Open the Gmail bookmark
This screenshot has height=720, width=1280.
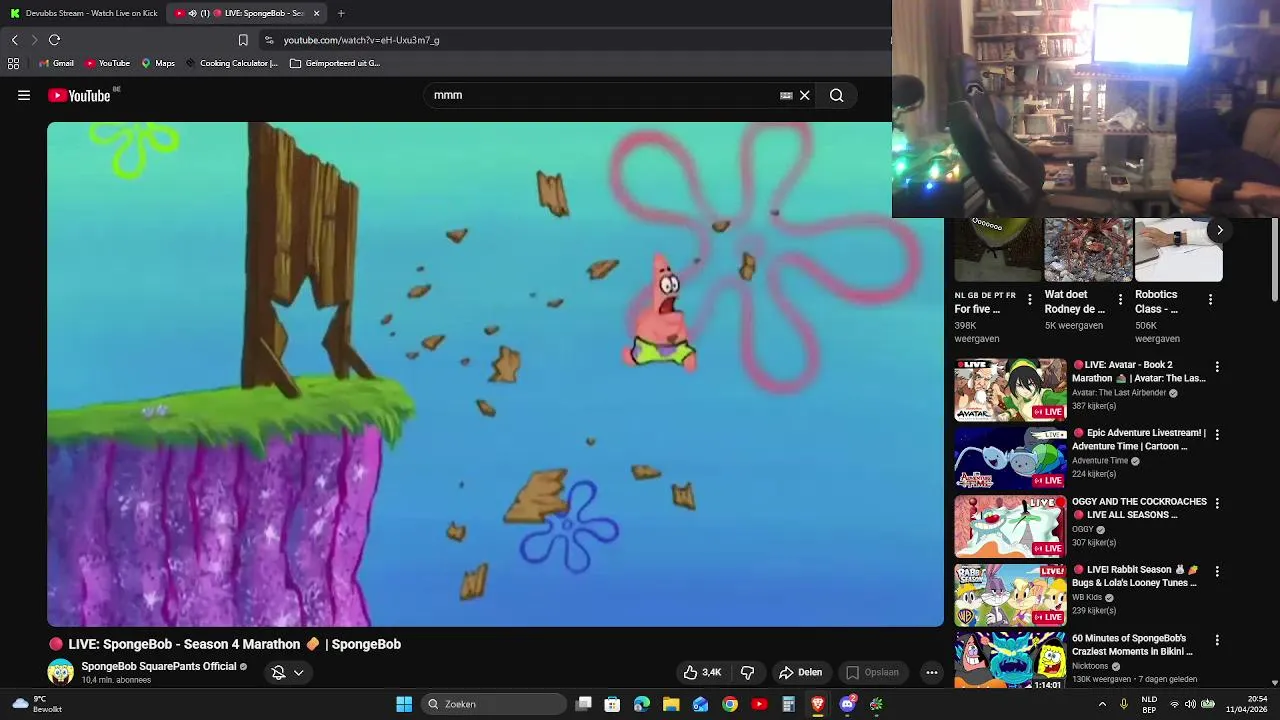(56, 63)
